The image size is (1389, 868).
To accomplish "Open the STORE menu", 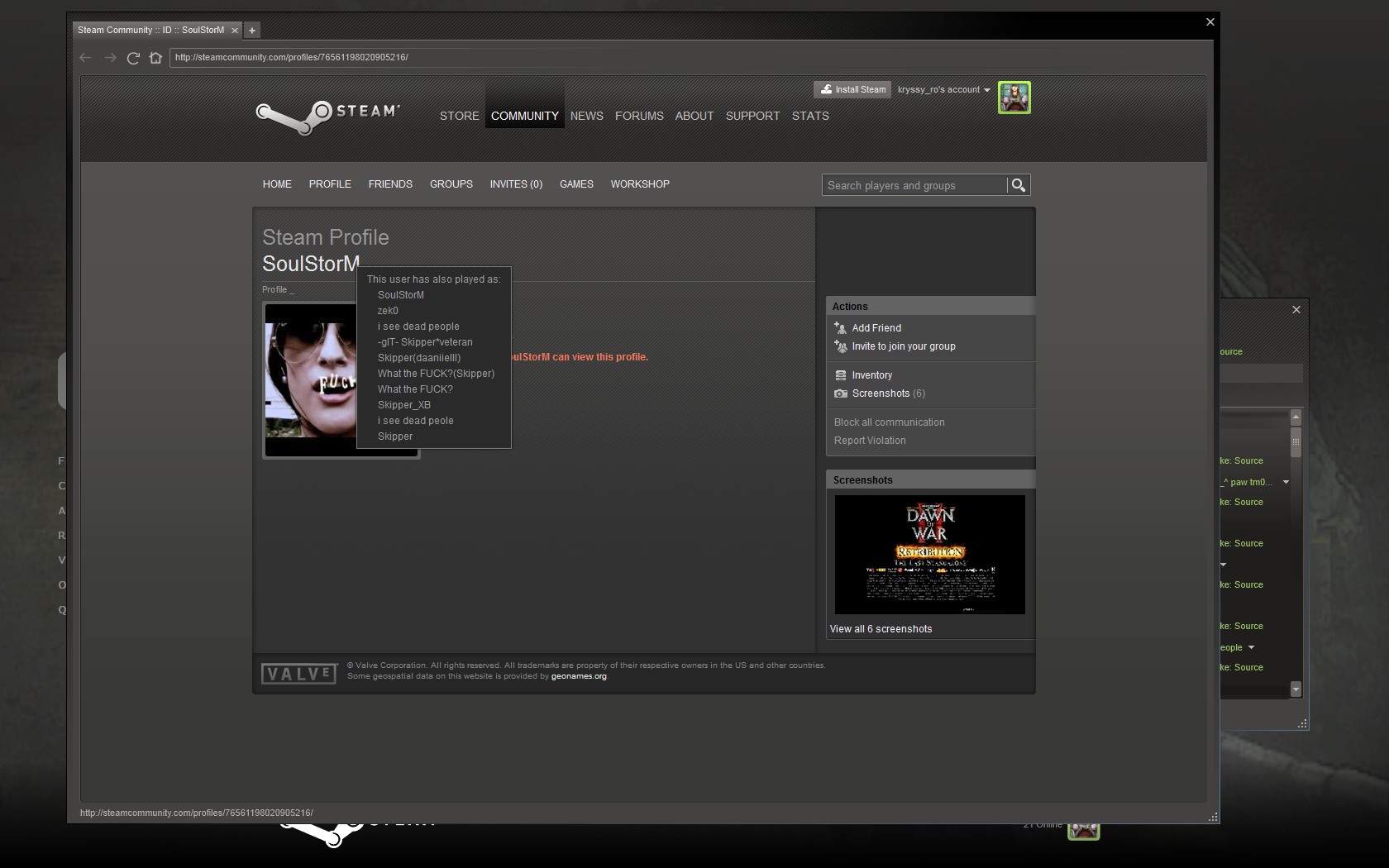I will coord(459,116).
